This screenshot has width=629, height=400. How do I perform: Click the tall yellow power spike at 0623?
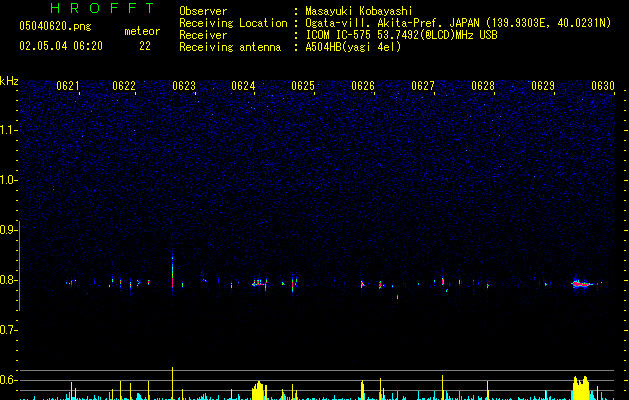(x=172, y=383)
